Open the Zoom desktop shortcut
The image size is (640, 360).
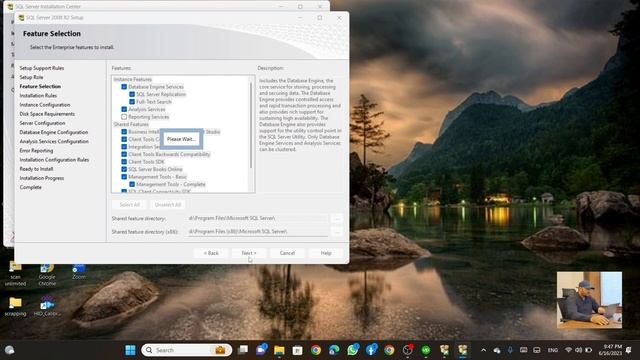pos(79,271)
